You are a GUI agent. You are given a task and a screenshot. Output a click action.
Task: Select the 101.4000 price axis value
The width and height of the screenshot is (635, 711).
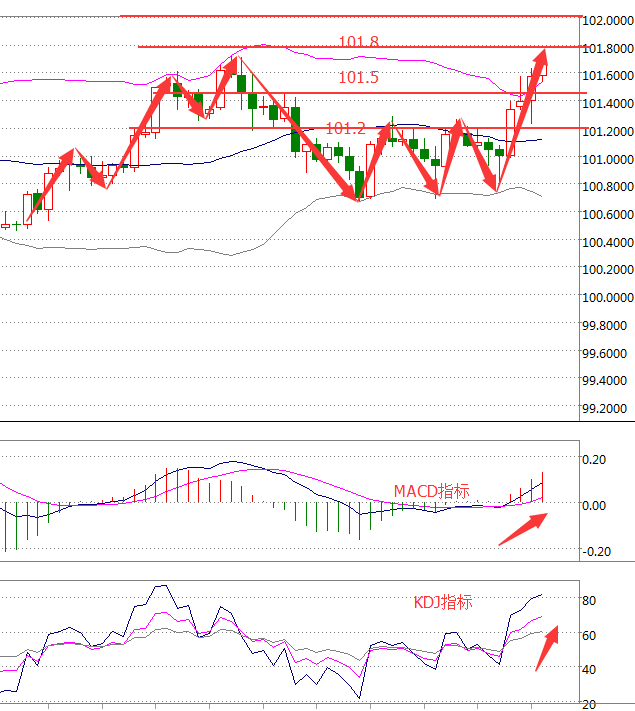click(x=608, y=103)
